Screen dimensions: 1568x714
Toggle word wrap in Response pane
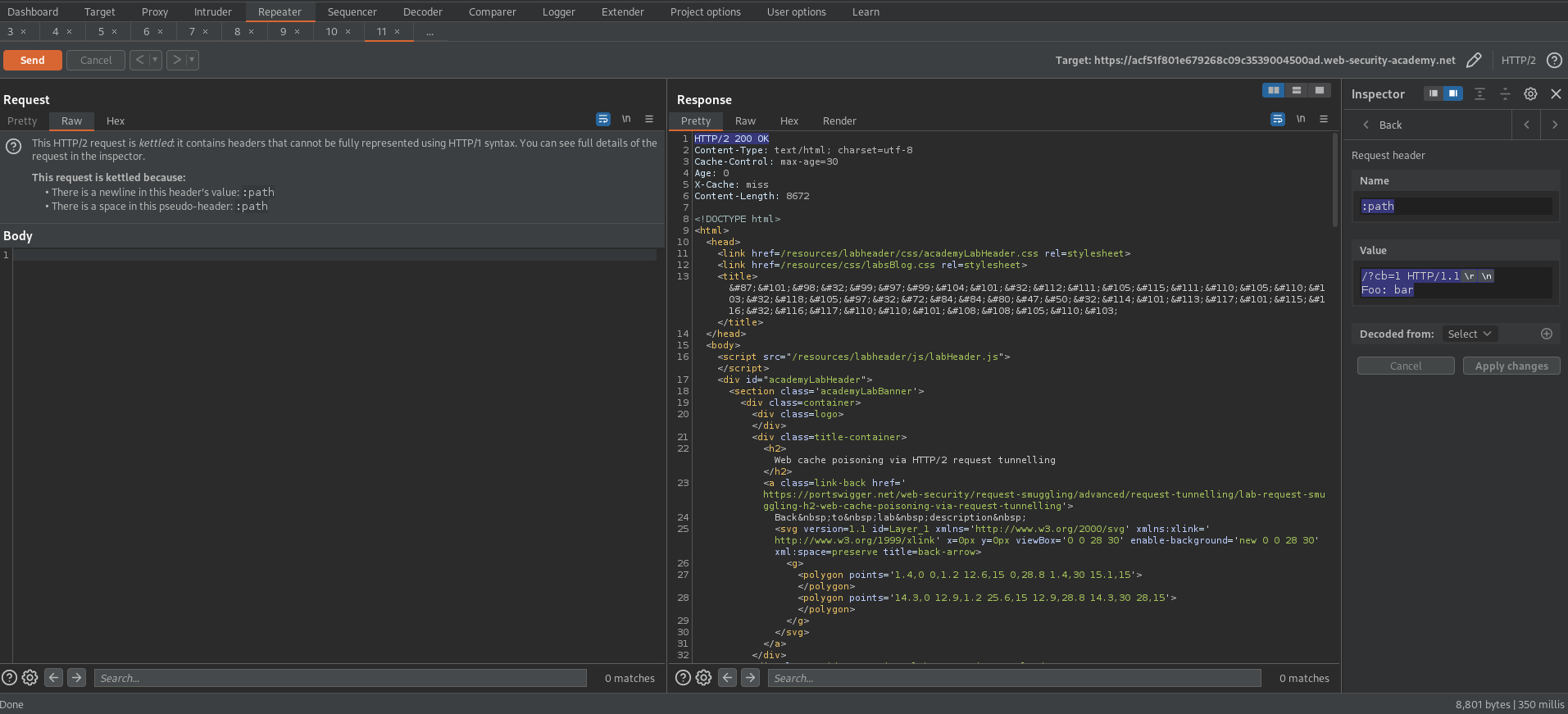pos(1278,119)
